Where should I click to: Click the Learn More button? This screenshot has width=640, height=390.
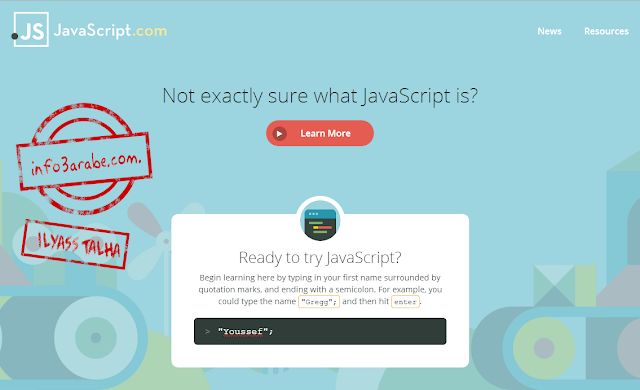[x=320, y=133]
